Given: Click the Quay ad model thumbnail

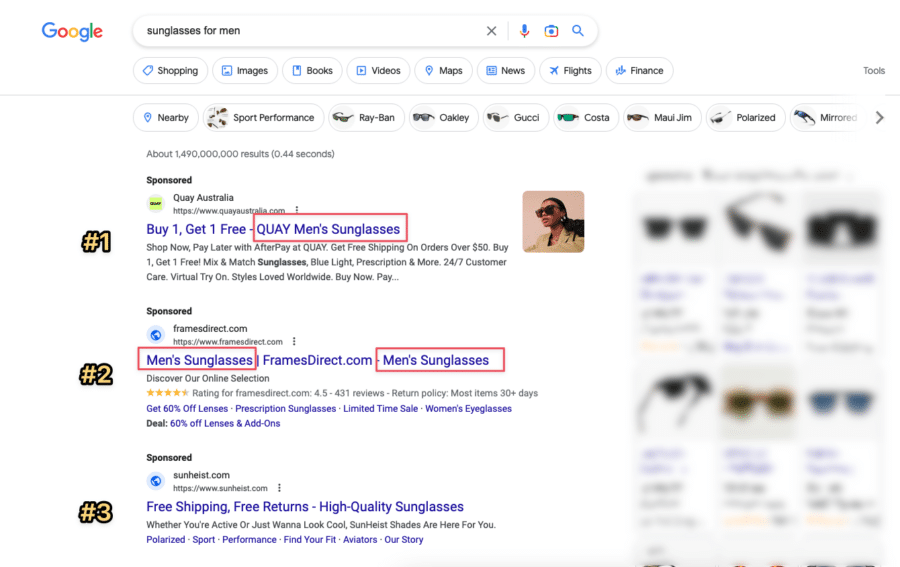Looking at the screenshot, I should pyautogui.click(x=553, y=222).
